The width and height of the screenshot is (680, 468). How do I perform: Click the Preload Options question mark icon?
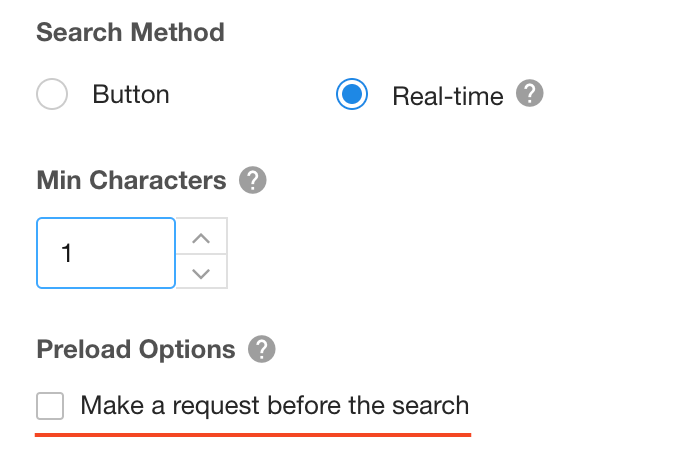pos(262,349)
